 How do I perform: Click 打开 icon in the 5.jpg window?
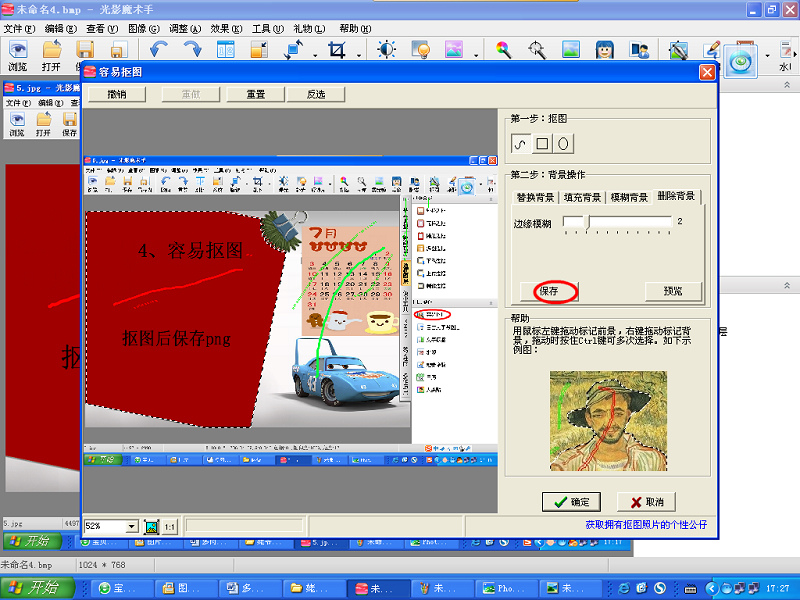pos(44,120)
